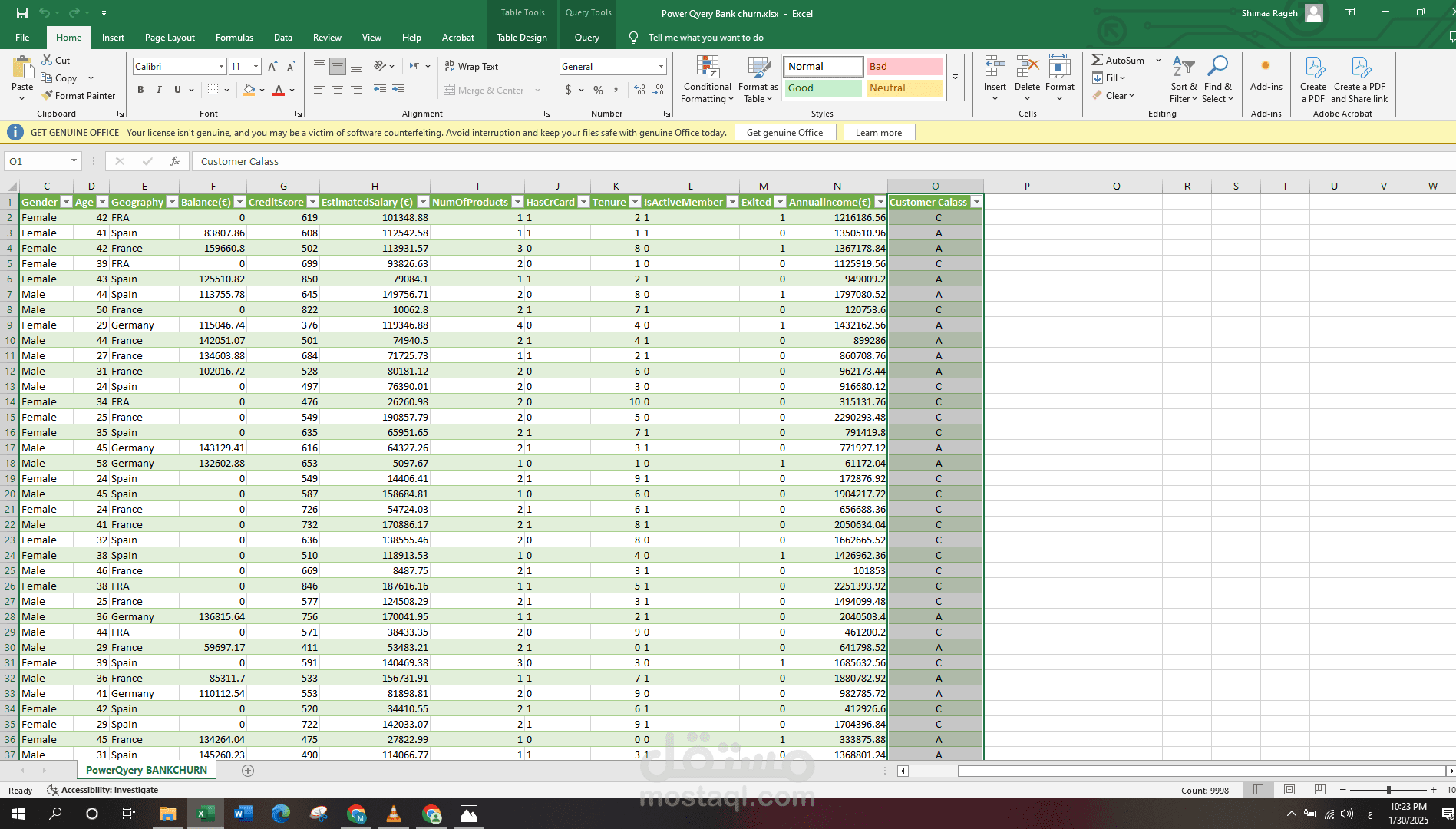Click the Learn more button
The height and width of the screenshot is (829, 1456).
pos(879,132)
